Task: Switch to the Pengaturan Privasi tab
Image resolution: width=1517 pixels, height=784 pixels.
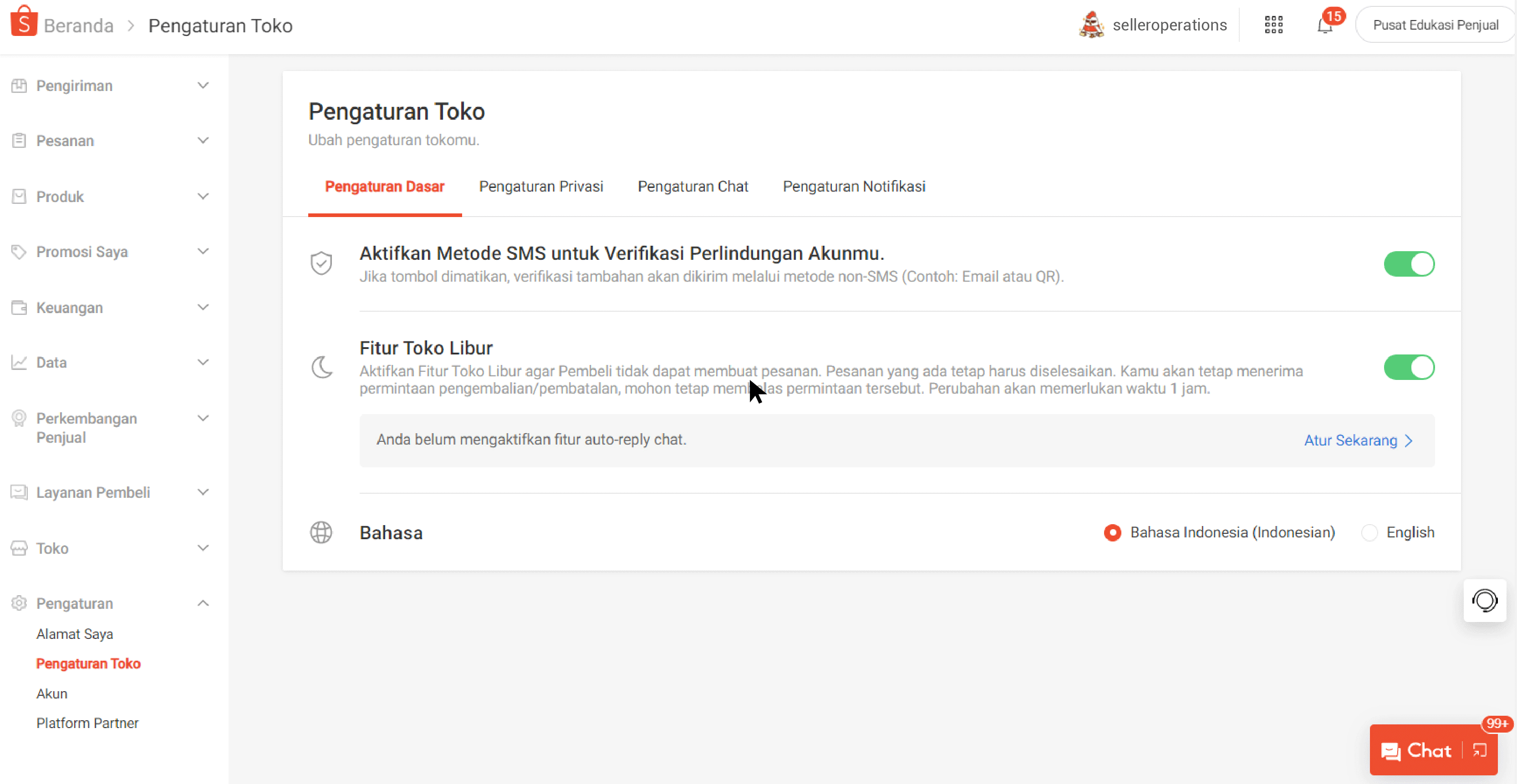Action: tap(540, 187)
